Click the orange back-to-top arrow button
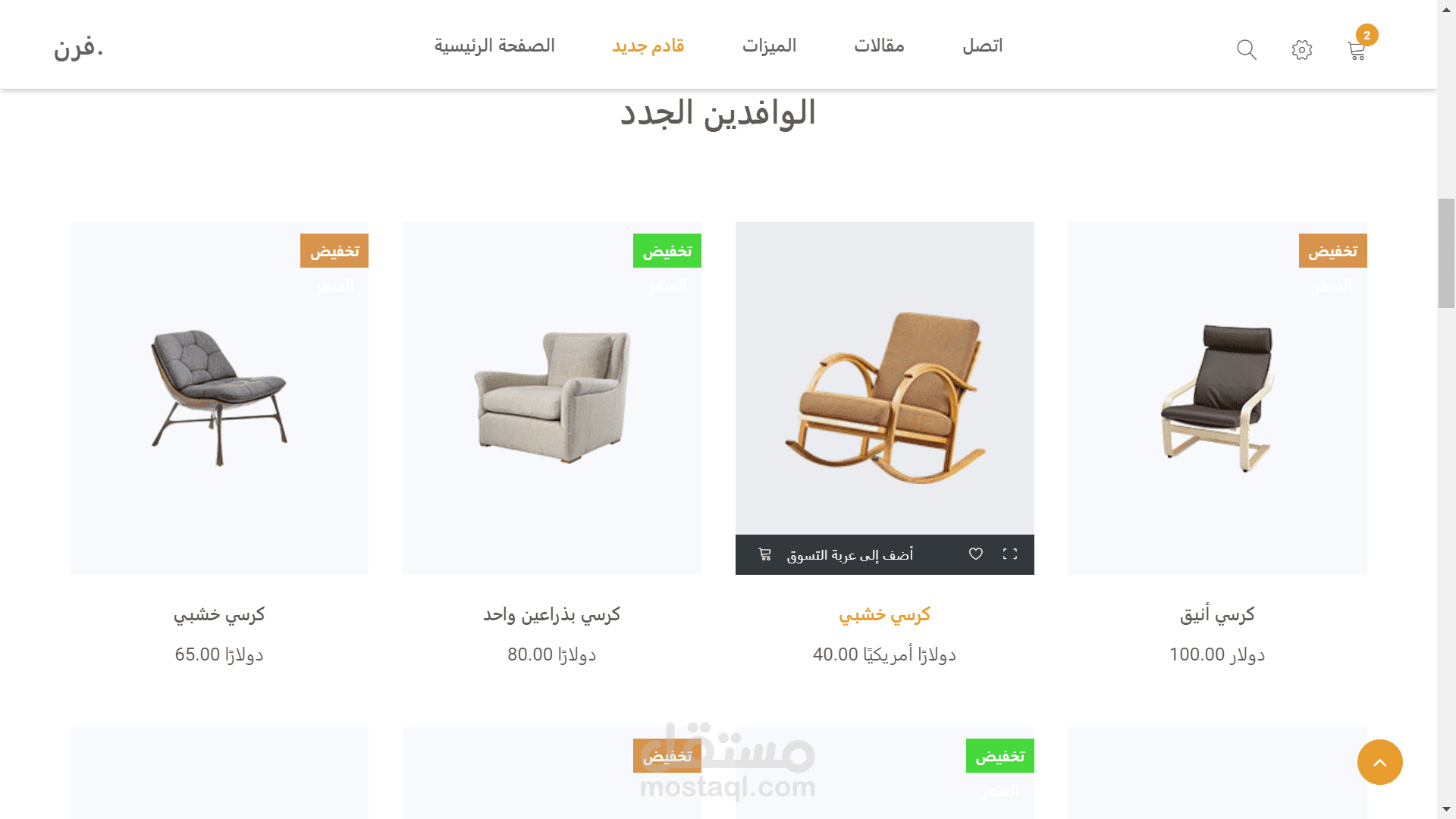Image resolution: width=1456 pixels, height=819 pixels. tap(1379, 762)
